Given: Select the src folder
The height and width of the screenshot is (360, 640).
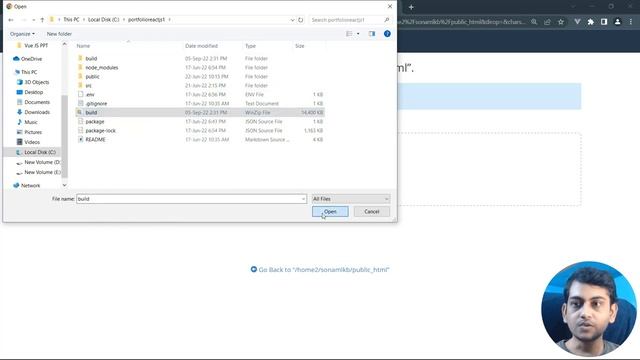Looking at the screenshot, I should [200, 85].
